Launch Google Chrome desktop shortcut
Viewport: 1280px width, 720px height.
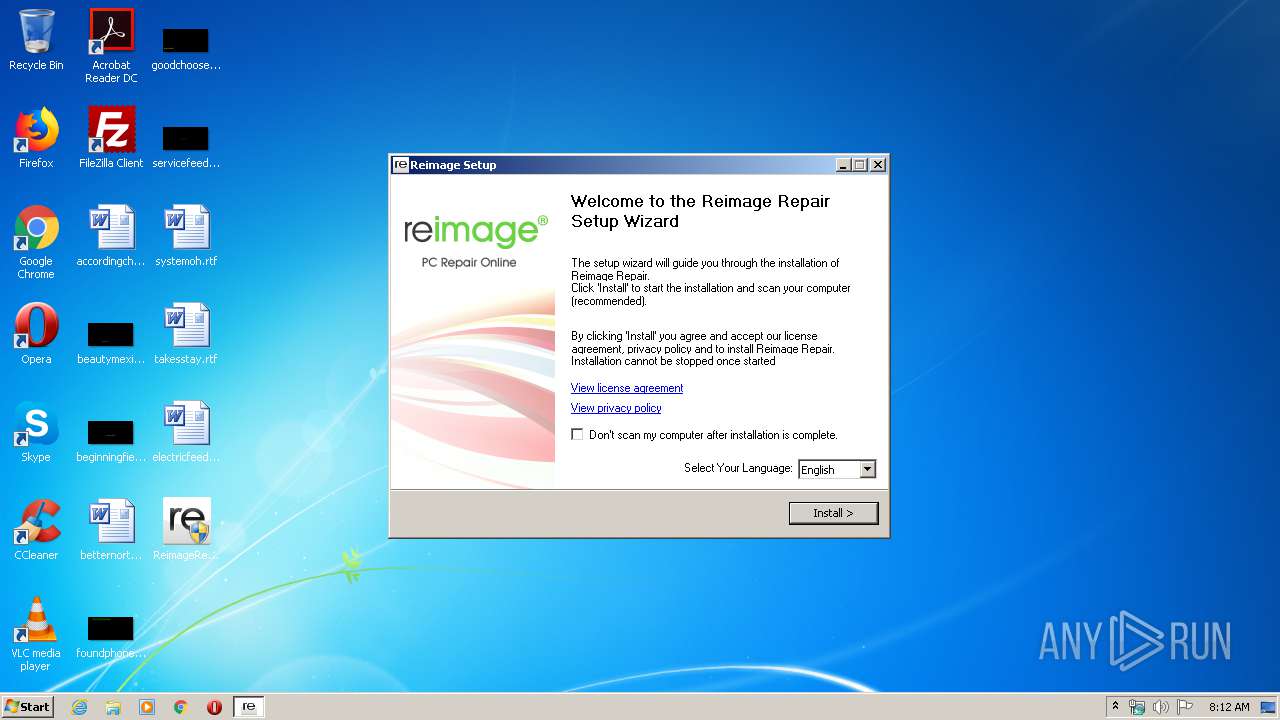pyautogui.click(x=36, y=243)
